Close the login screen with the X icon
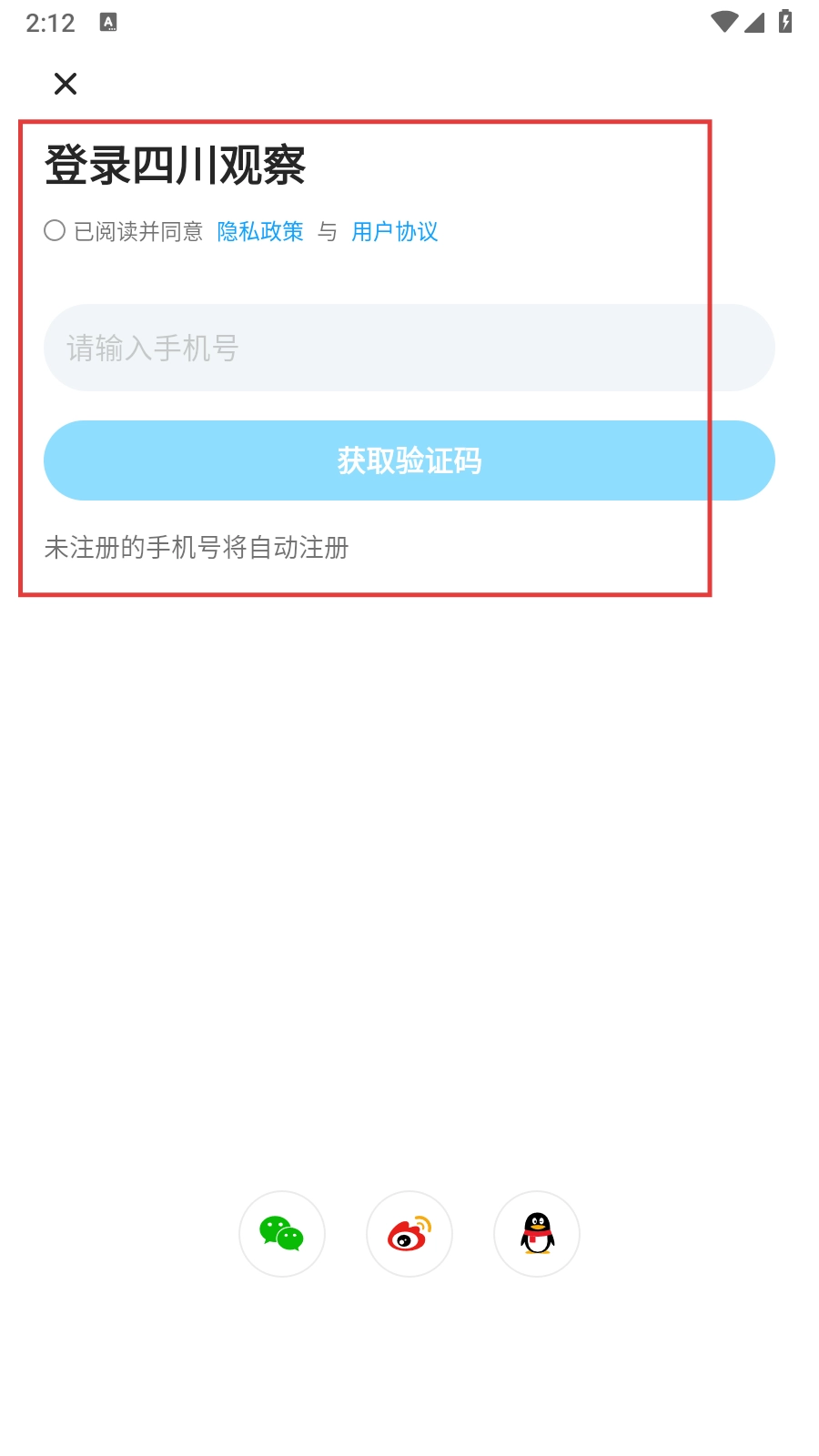The height and width of the screenshot is (1456, 819). (x=66, y=84)
